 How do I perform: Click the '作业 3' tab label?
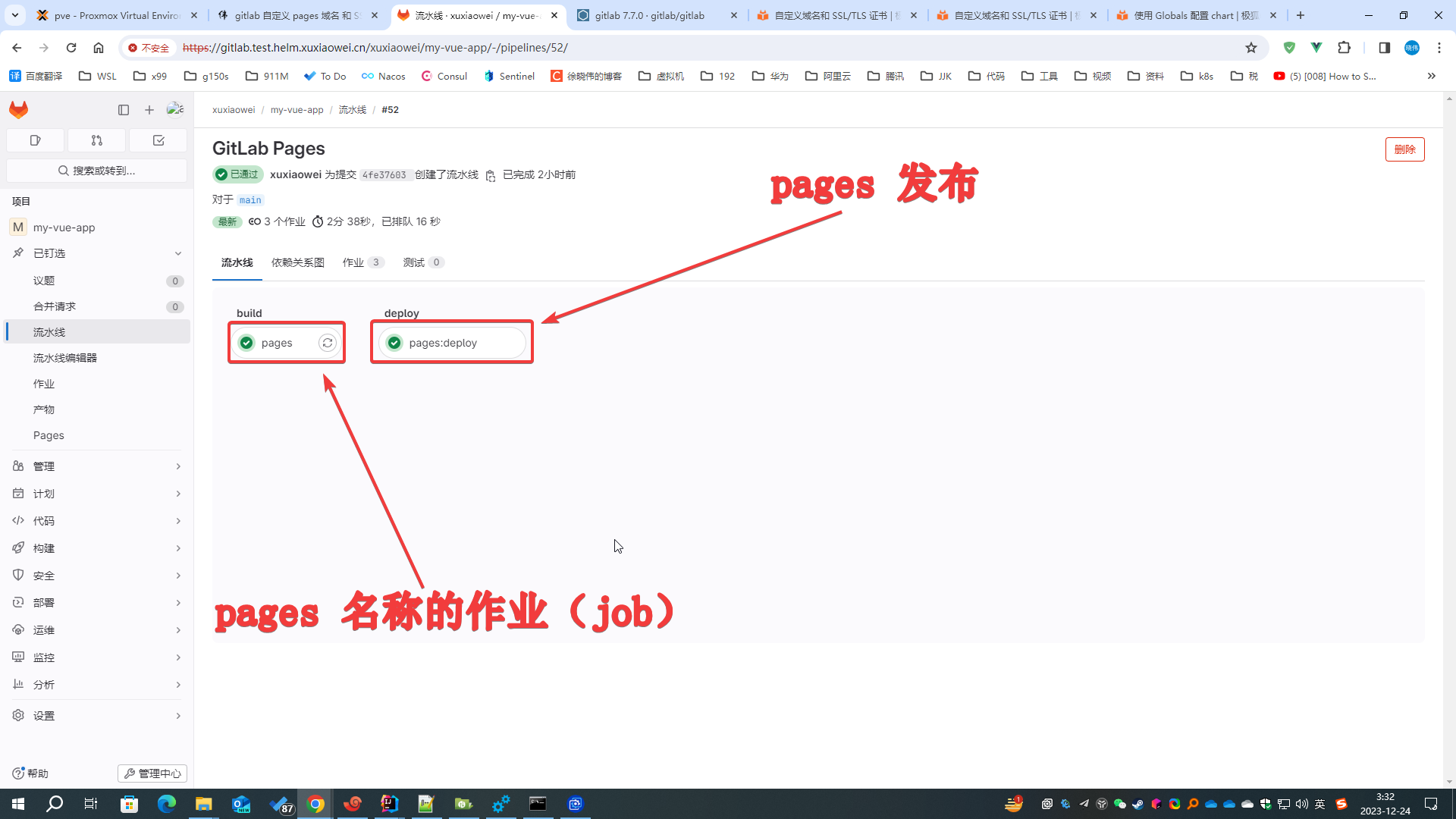(x=361, y=262)
